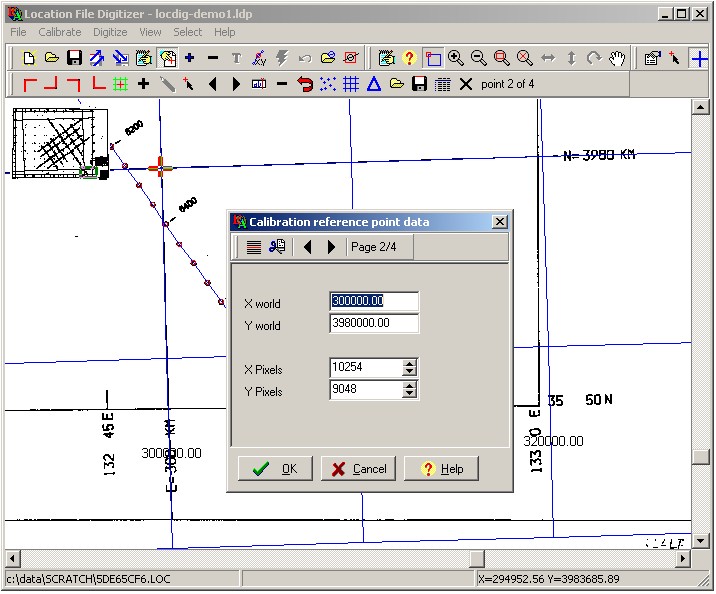Image resolution: width=716 pixels, height=594 pixels.
Task: Click the horizontal scrollbar right arrow
Action: 683,558
